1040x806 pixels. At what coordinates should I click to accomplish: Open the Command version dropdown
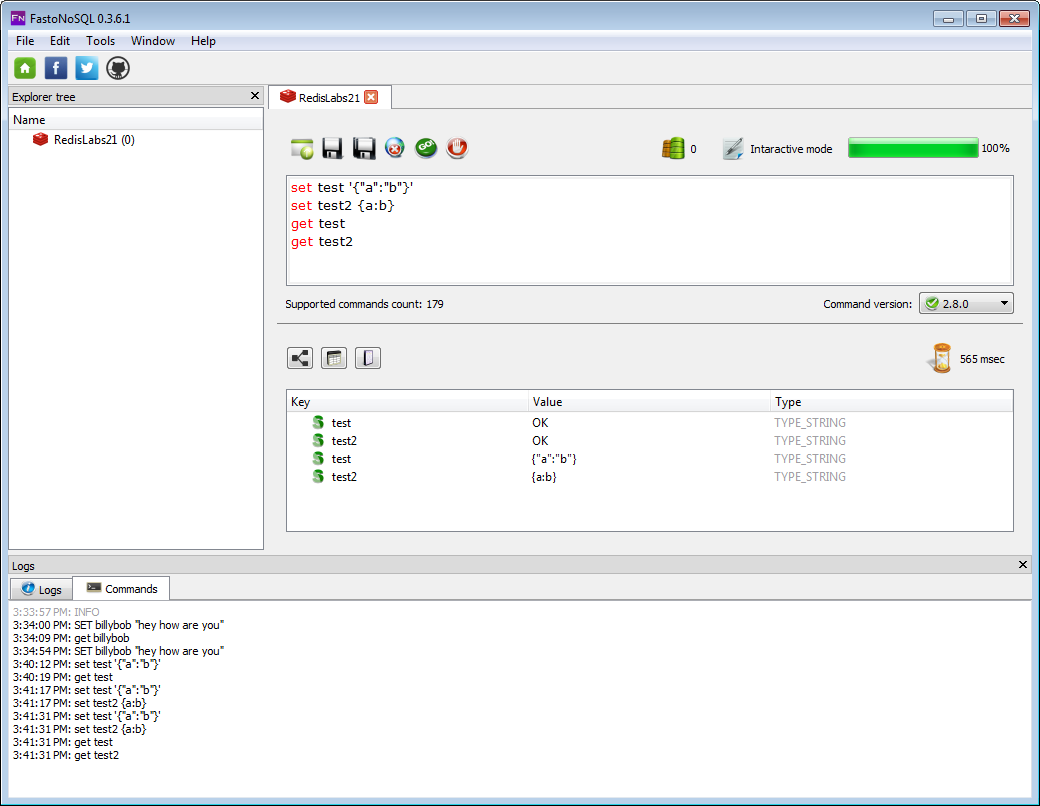coord(966,303)
